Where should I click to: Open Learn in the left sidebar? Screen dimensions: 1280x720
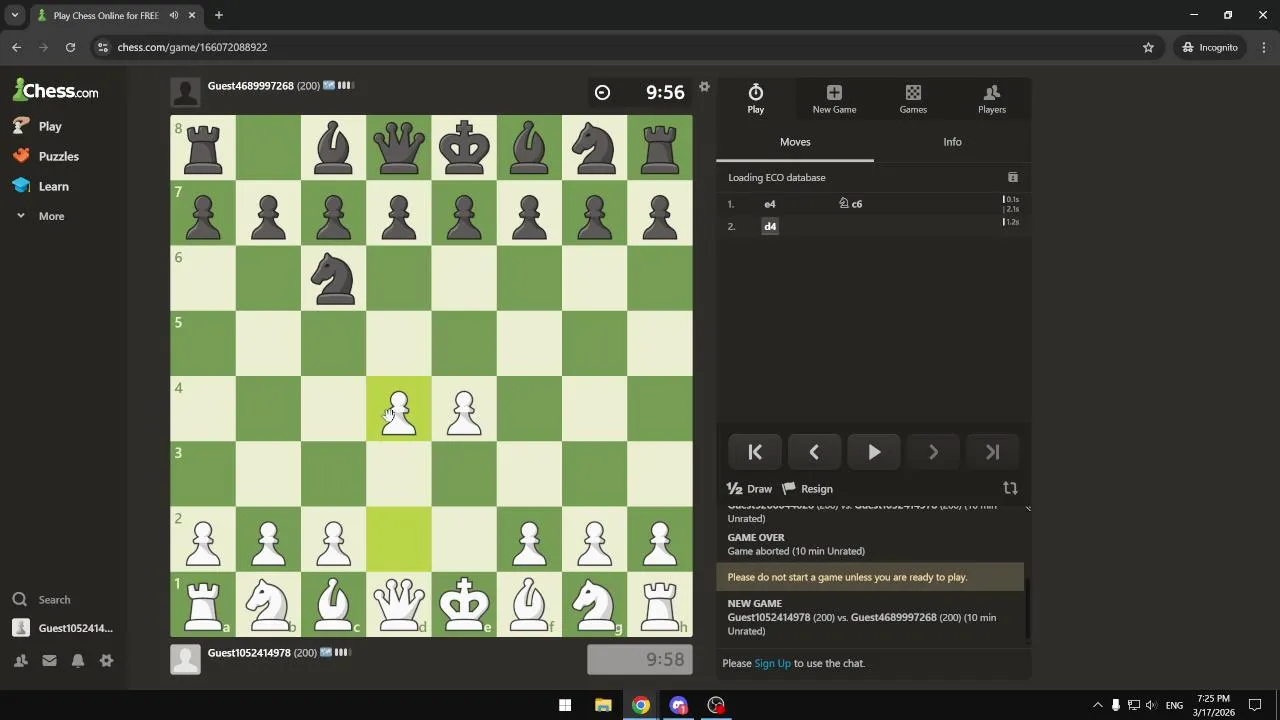pyautogui.click(x=40, y=186)
